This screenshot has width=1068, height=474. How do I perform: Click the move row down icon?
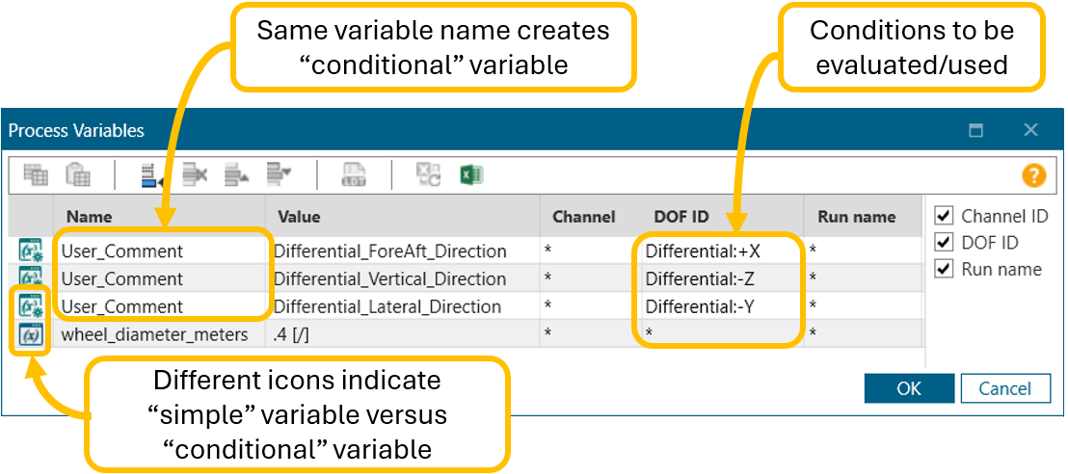(x=278, y=175)
